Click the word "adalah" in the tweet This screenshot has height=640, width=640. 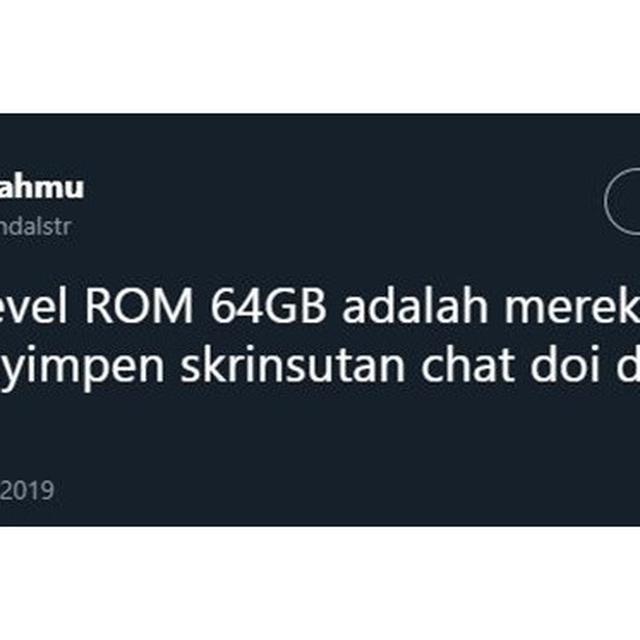415,306
